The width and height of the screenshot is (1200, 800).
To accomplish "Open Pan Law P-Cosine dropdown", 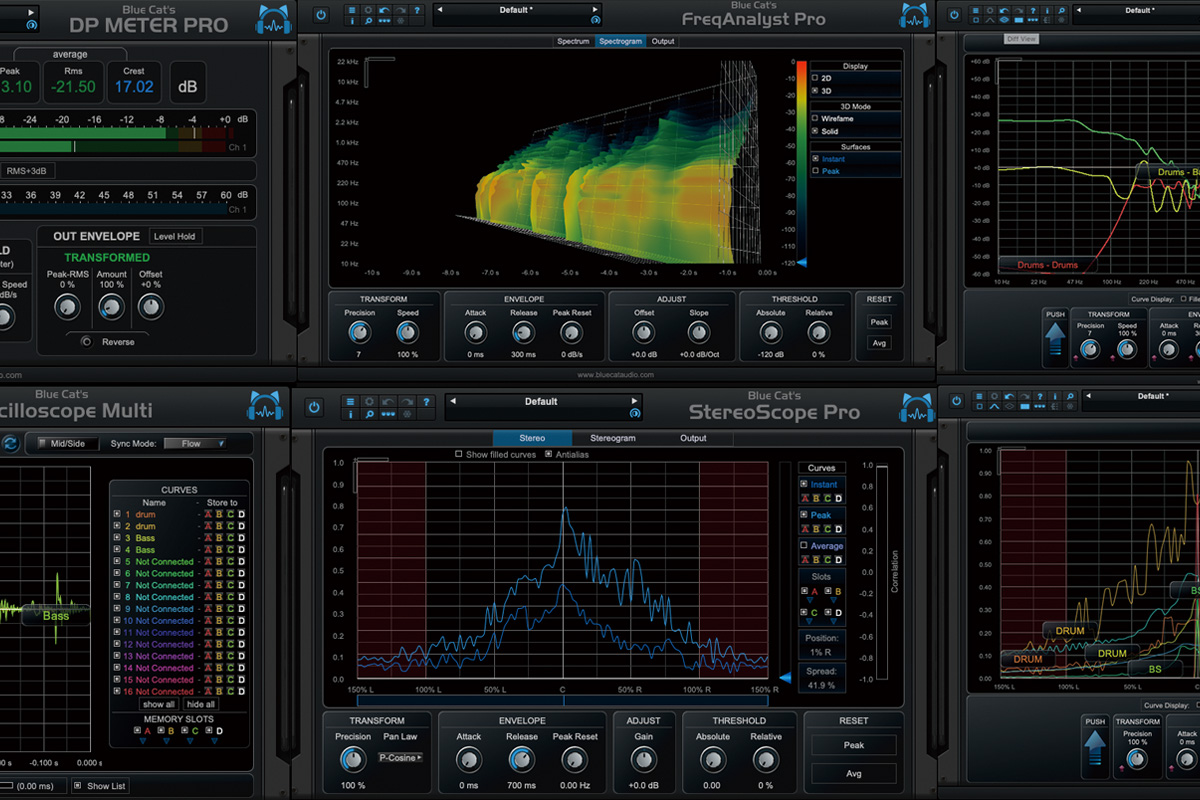I will click(401, 758).
